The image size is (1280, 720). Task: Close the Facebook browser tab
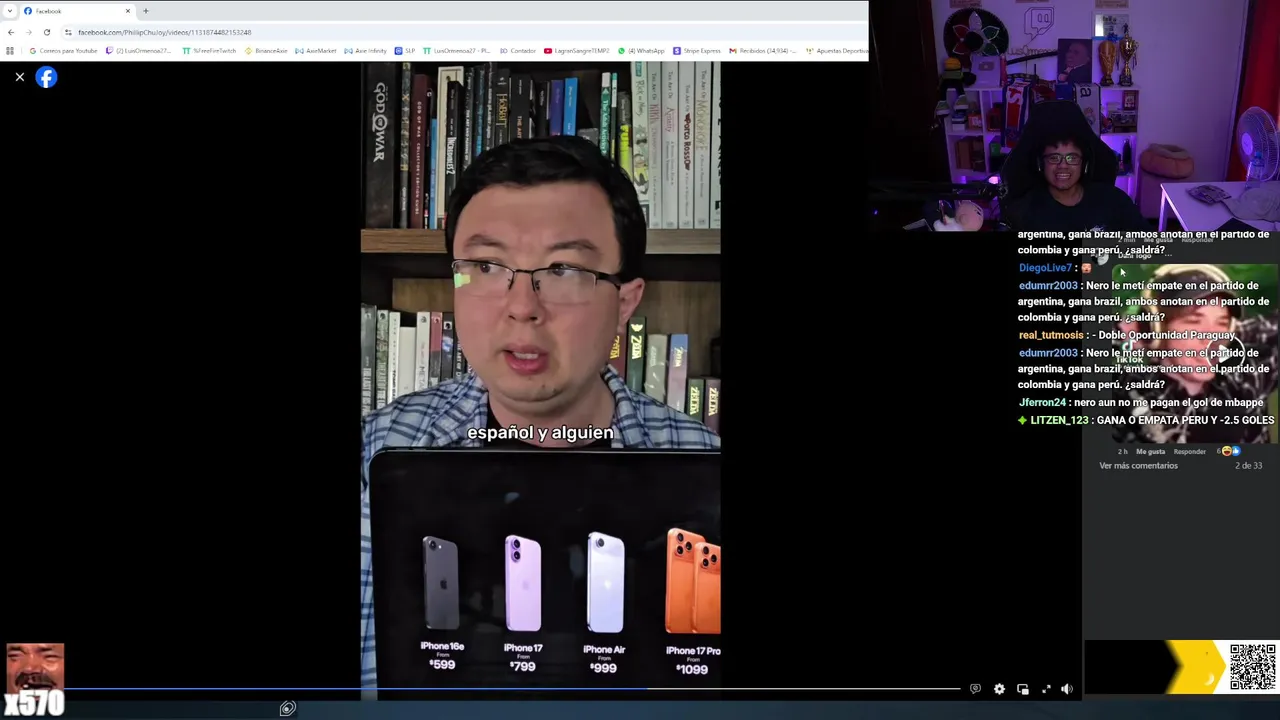click(x=128, y=11)
